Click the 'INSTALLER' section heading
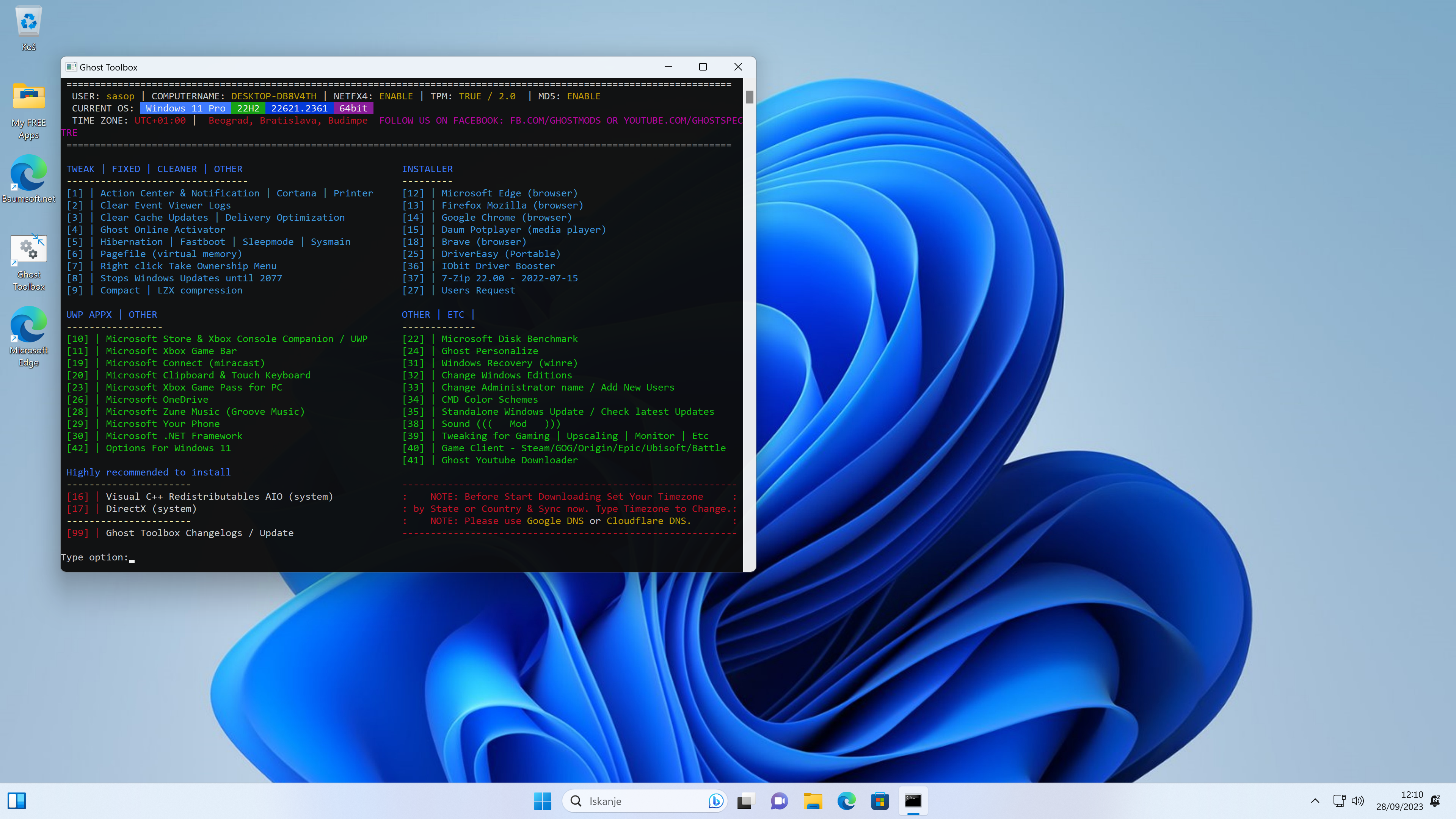 click(x=427, y=169)
